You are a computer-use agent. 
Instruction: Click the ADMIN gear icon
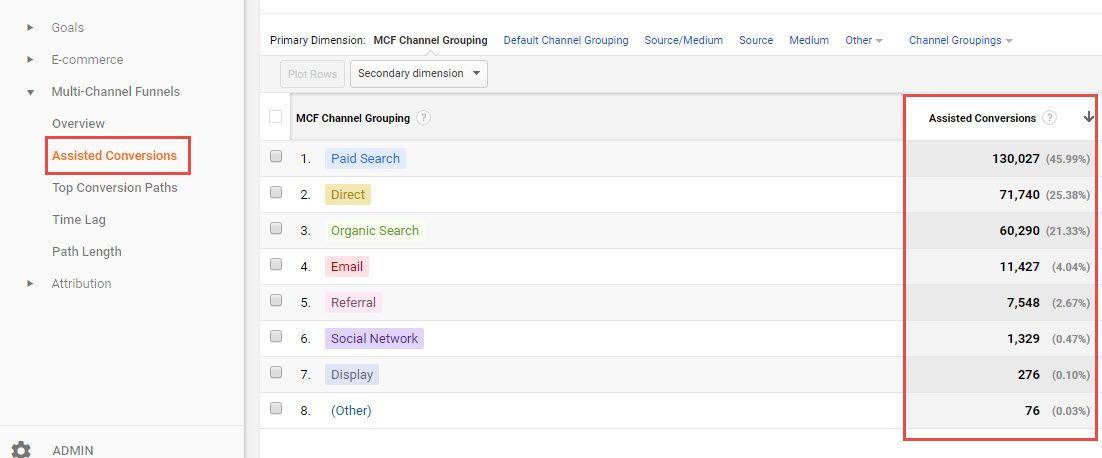[20, 450]
